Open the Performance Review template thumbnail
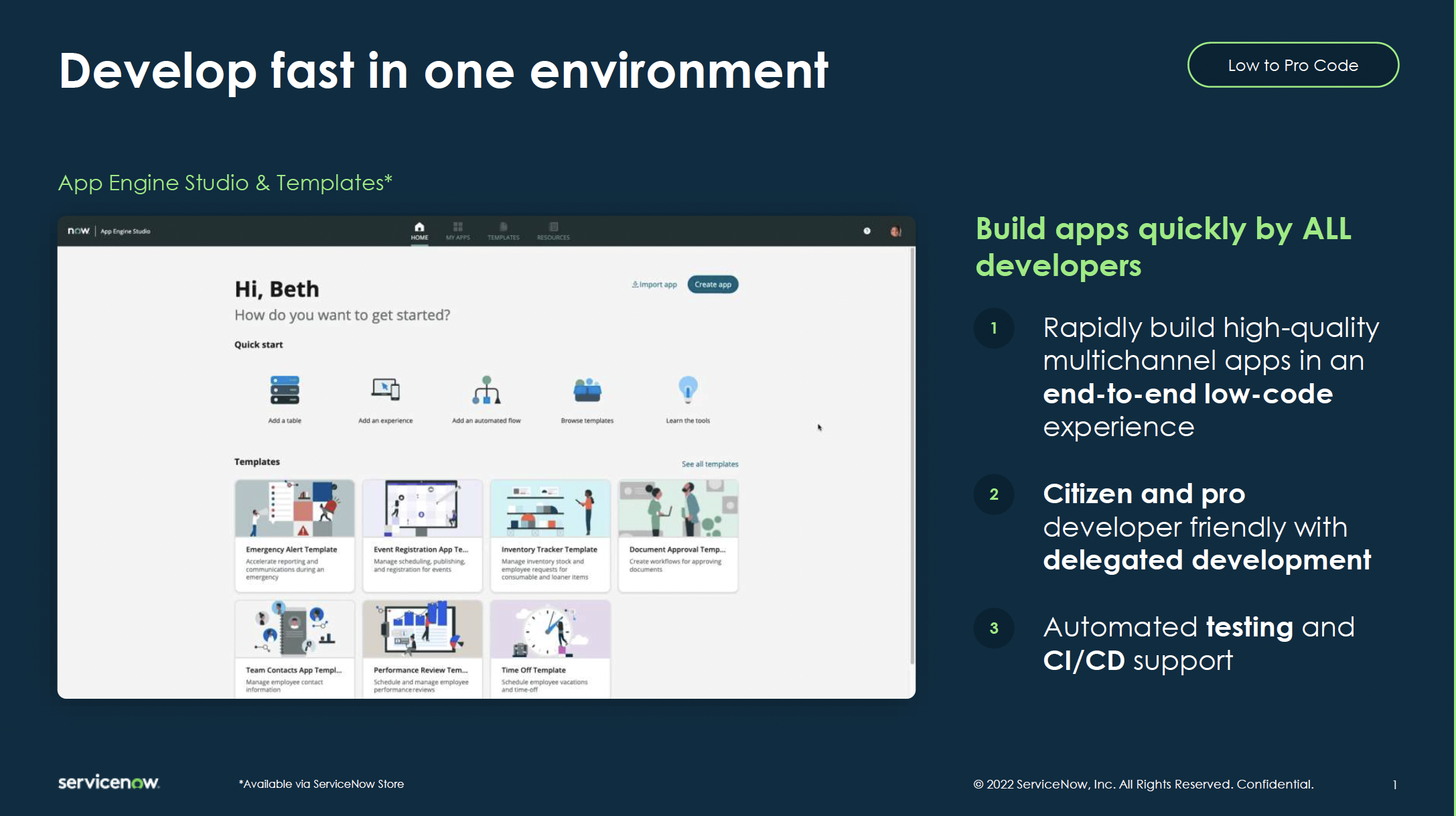Screen dimensions: 1456x816 422,629
